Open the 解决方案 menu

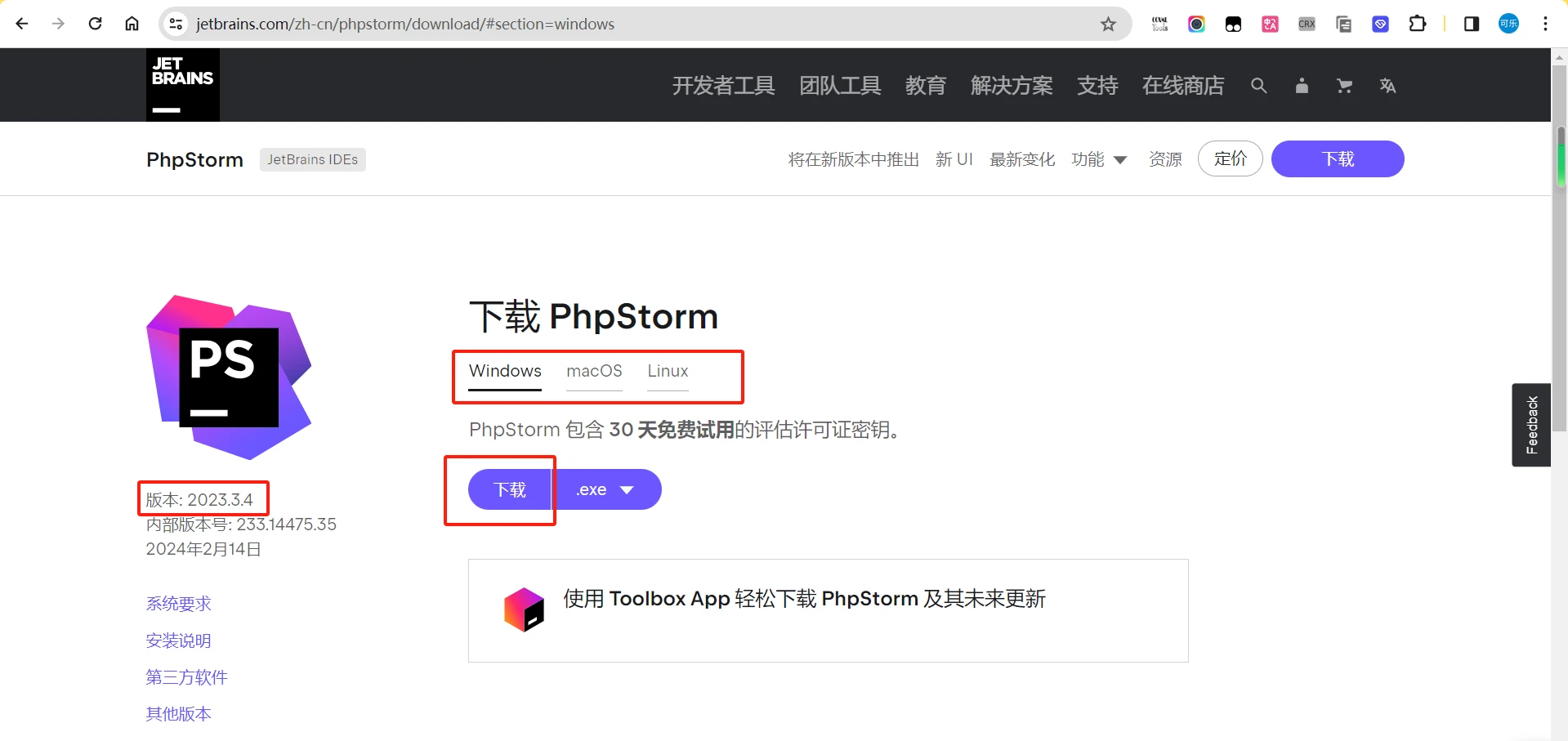pyautogui.click(x=1012, y=85)
